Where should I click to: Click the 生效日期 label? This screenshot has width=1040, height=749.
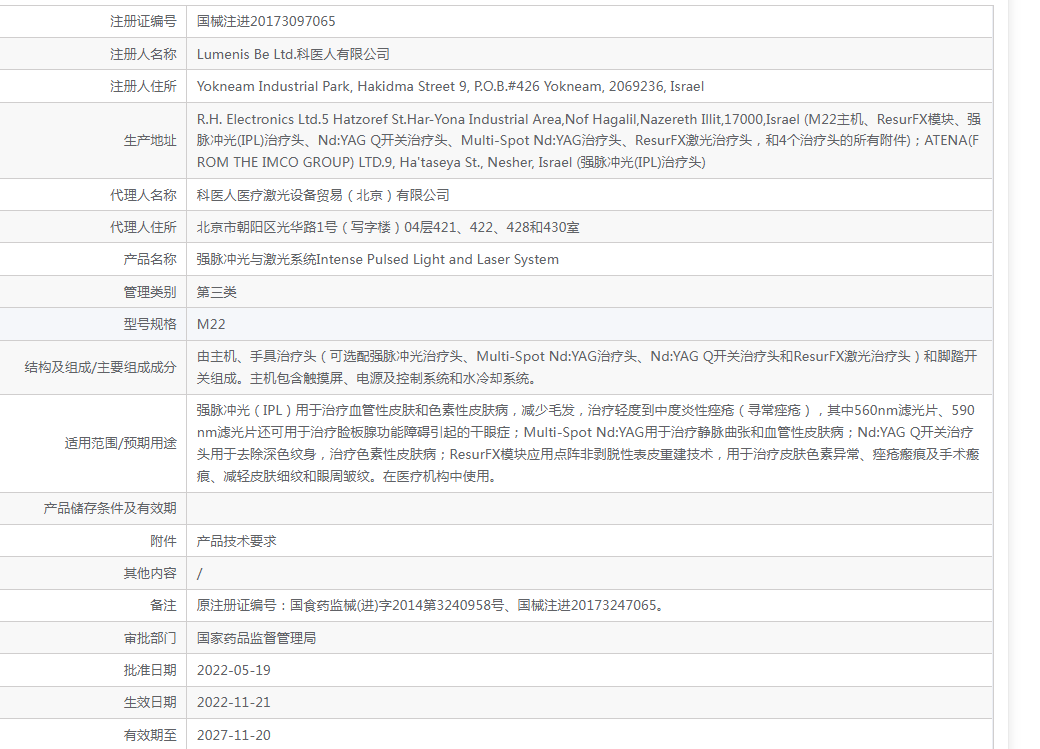pos(150,702)
